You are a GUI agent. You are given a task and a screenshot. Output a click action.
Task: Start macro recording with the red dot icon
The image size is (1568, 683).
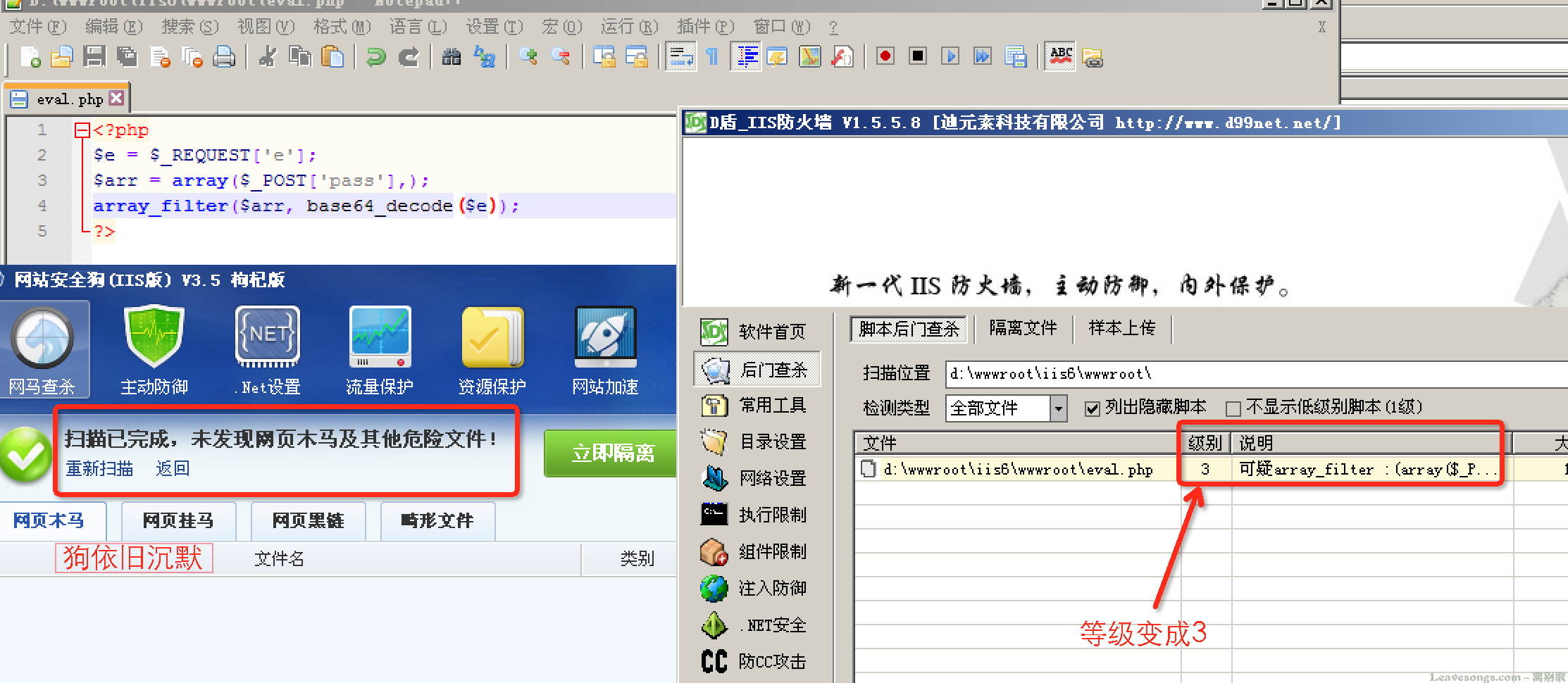pos(885,56)
